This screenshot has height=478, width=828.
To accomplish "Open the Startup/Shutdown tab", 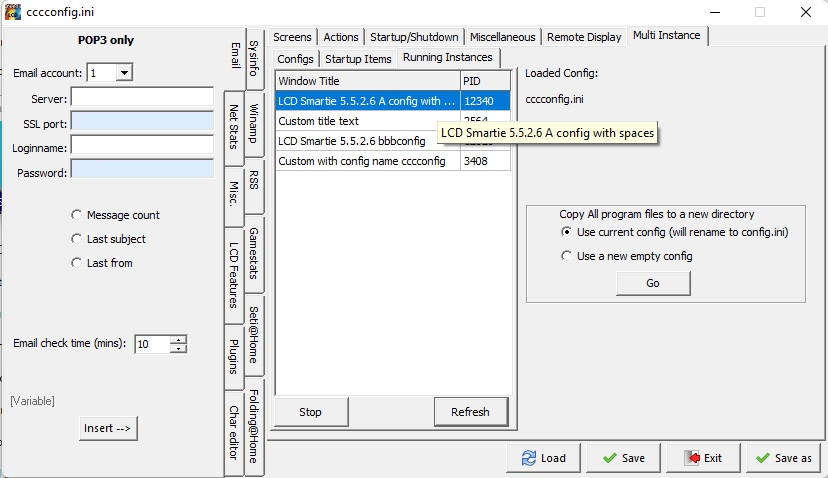I will coord(414,37).
